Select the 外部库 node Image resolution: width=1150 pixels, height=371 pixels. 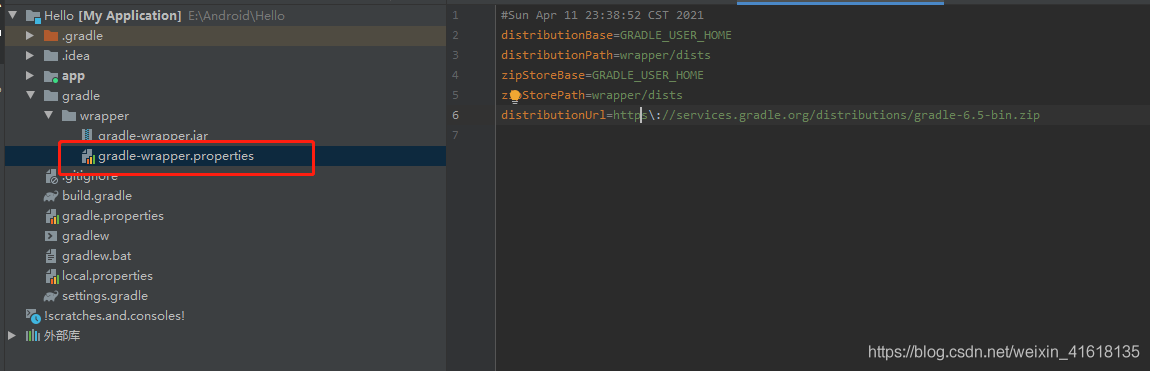pyautogui.click(x=62, y=336)
